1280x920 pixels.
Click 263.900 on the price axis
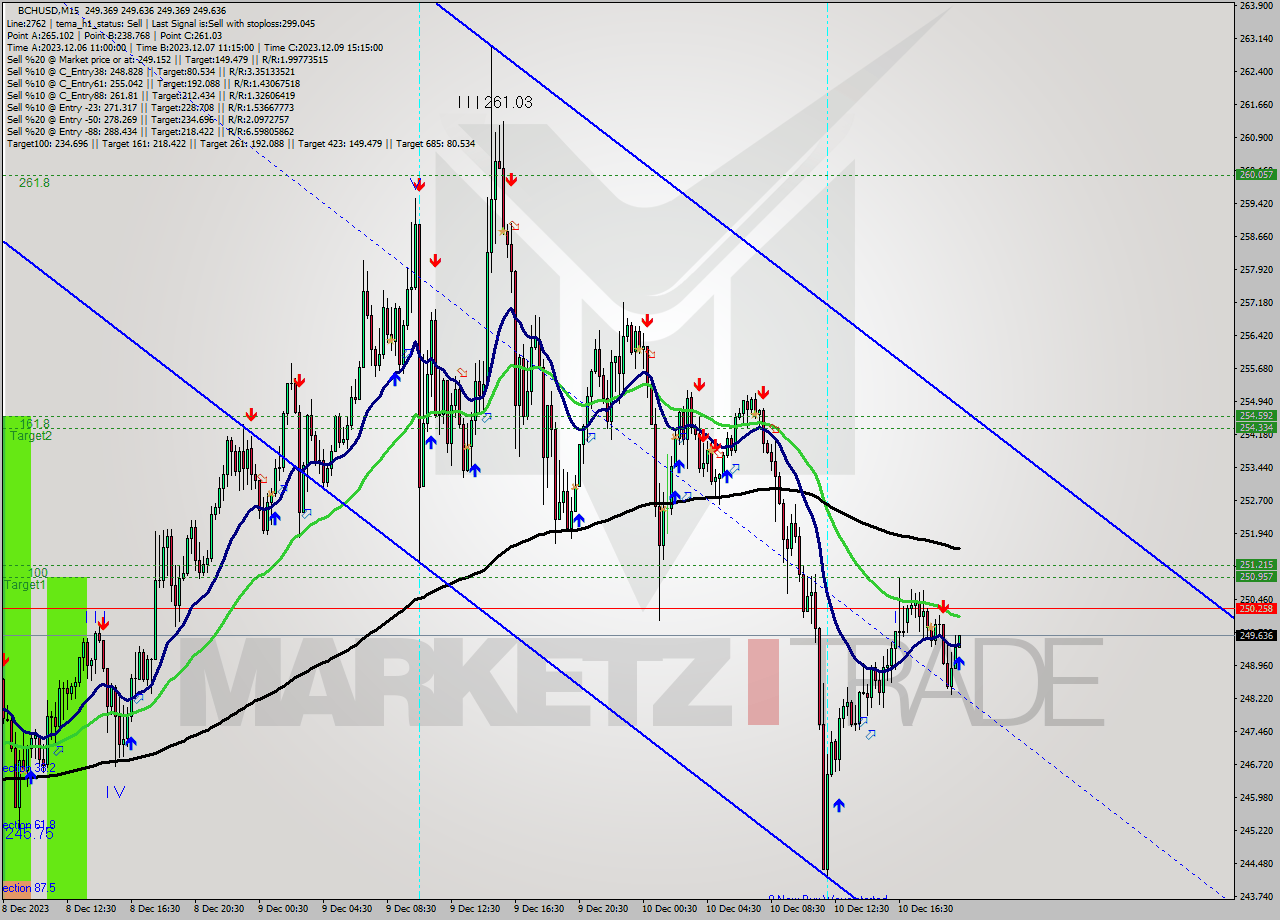coord(1256,6)
